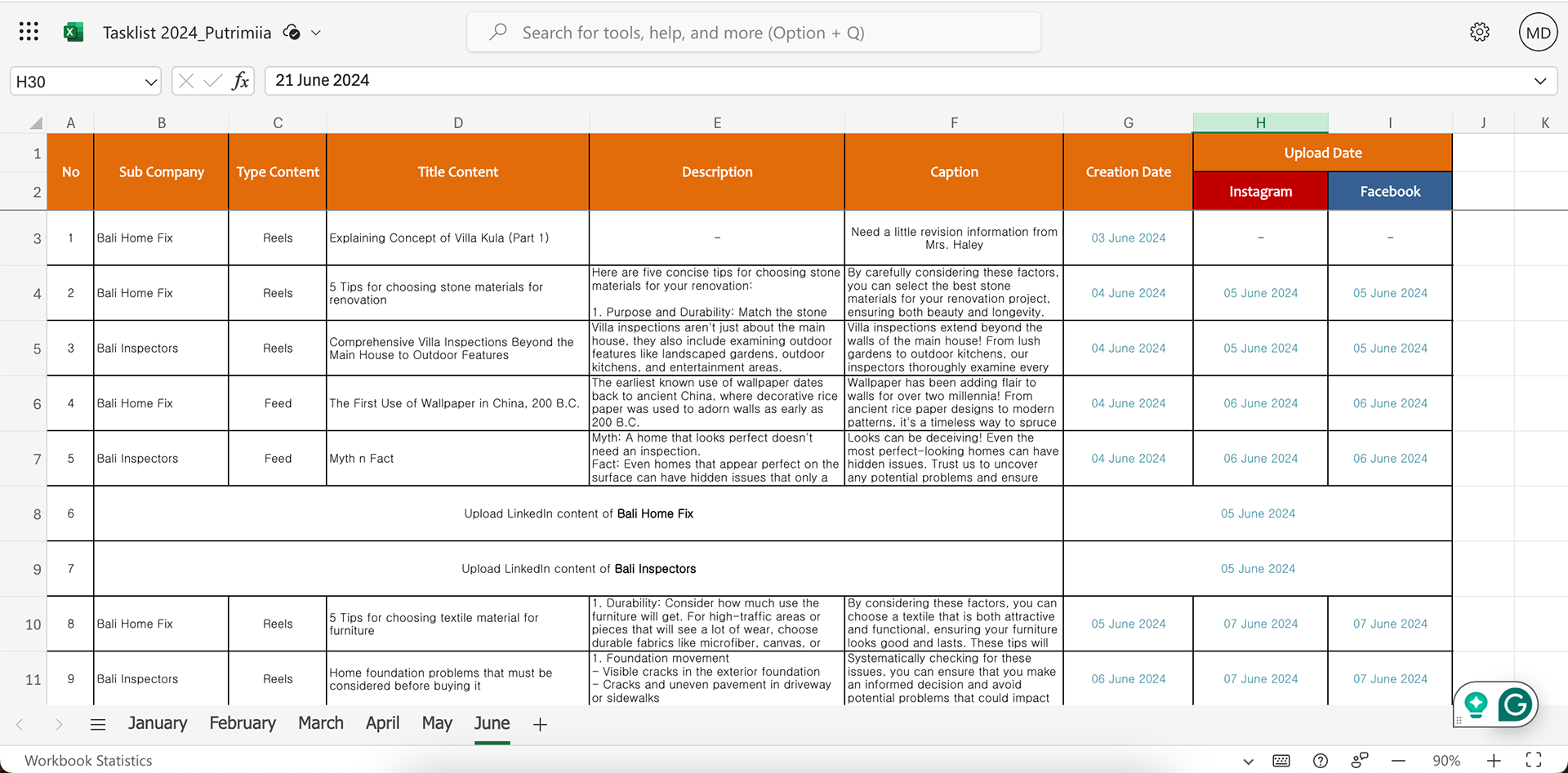Zoom out with the minus button
The width and height of the screenshot is (1568, 773).
1398,761
